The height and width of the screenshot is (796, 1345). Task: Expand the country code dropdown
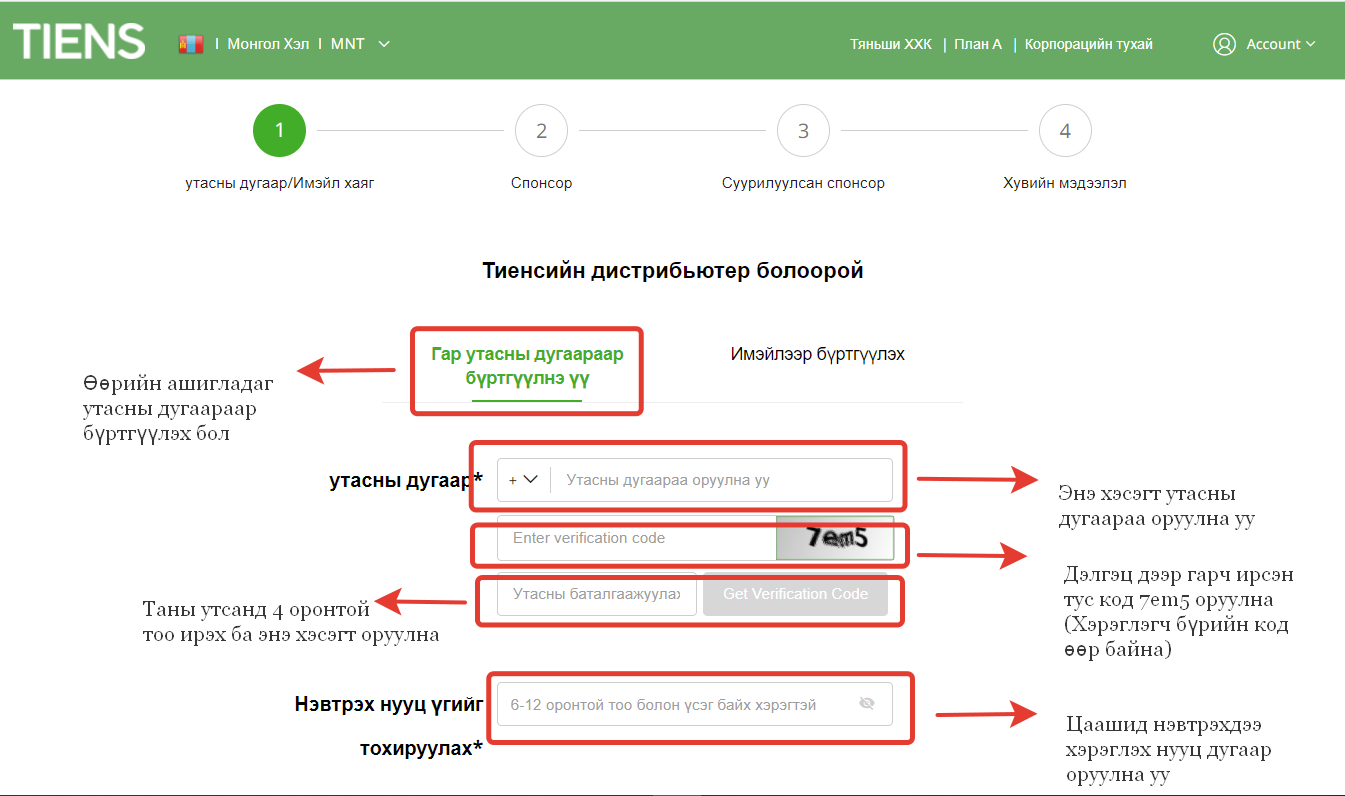pos(523,480)
